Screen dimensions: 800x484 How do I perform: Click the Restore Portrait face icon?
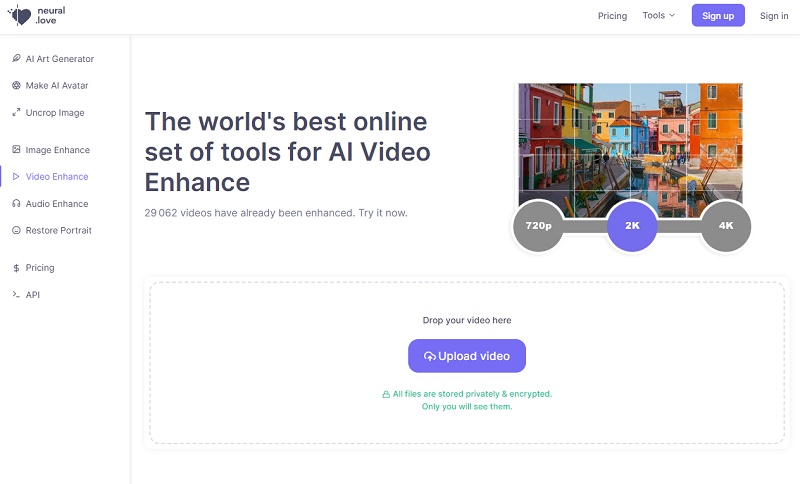coord(16,230)
